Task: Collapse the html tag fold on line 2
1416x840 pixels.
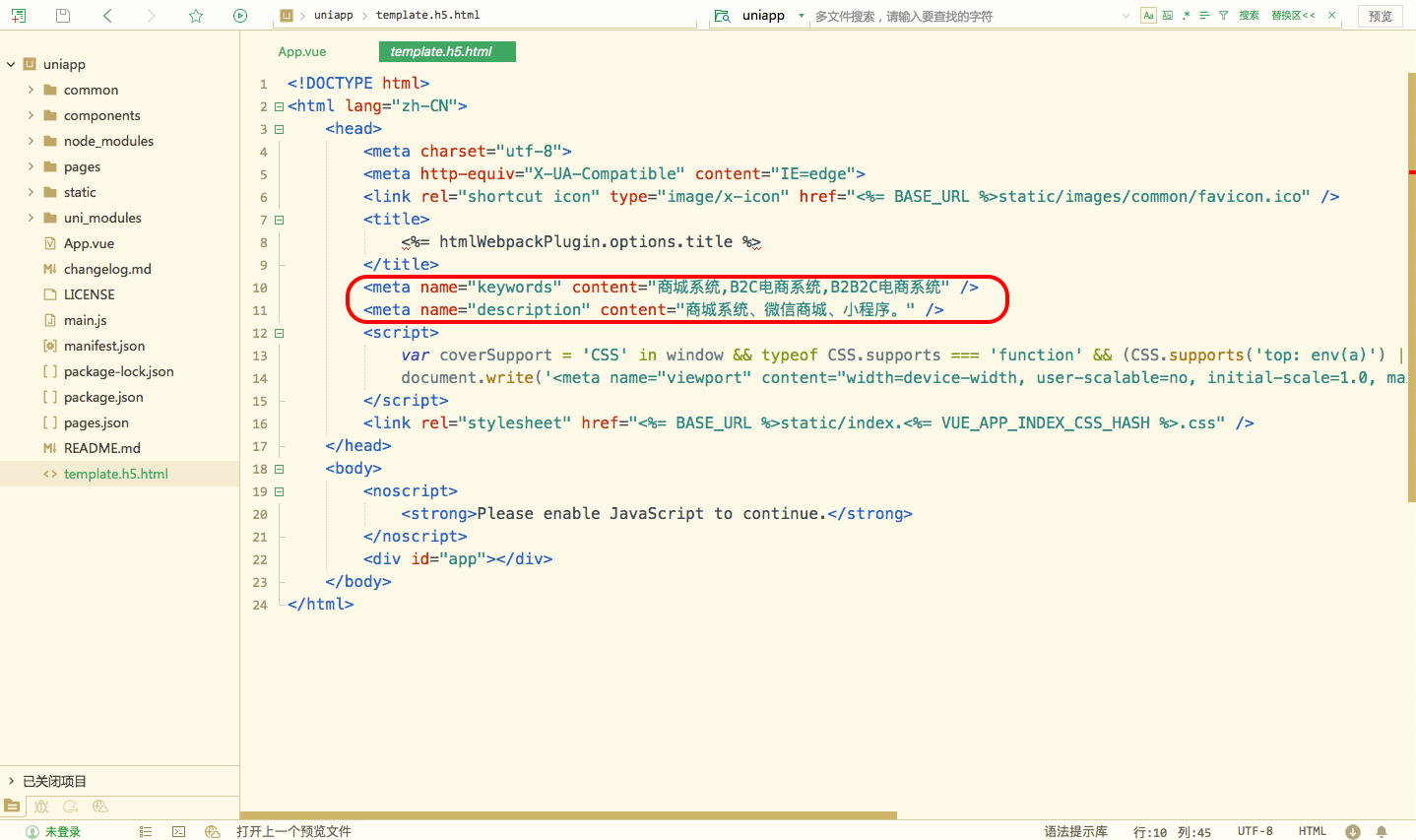Action: click(x=279, y=106)
